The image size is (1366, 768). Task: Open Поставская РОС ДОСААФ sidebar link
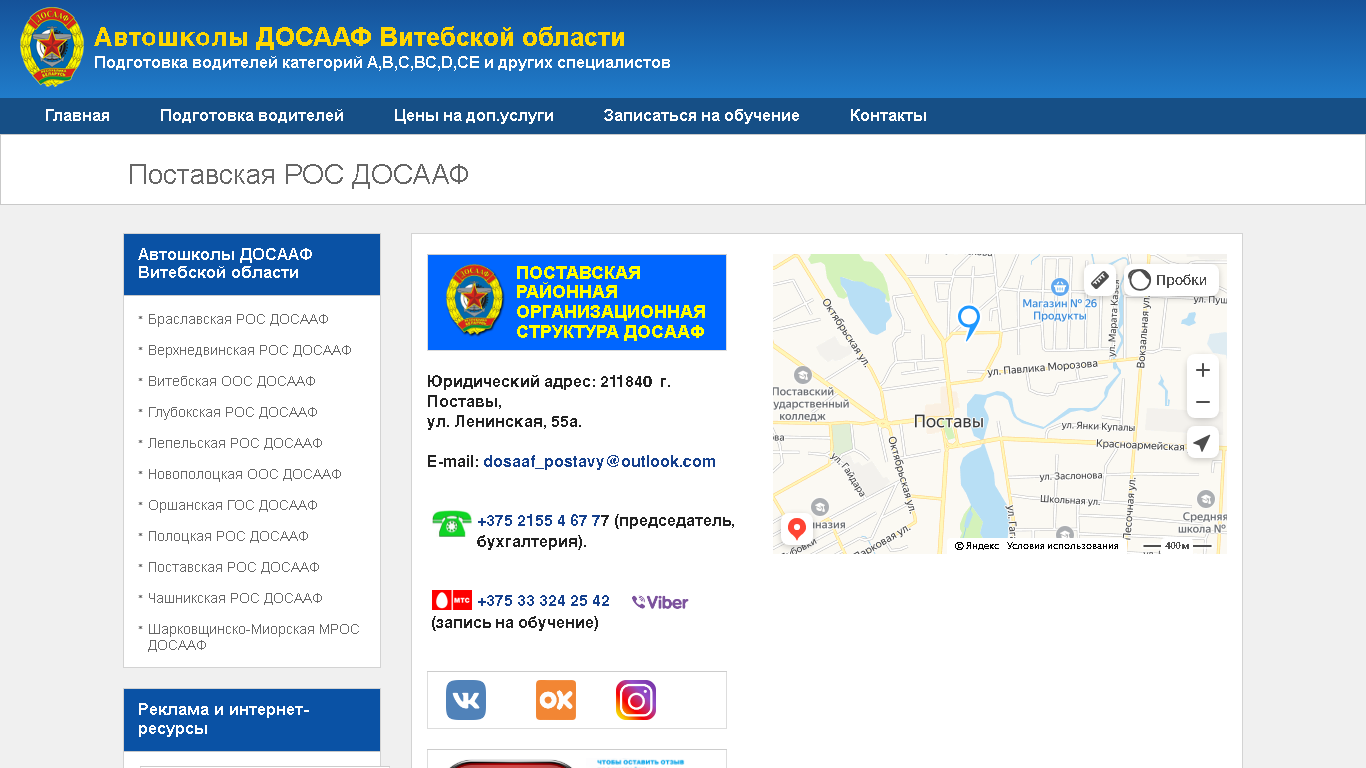tap(234, 567)
